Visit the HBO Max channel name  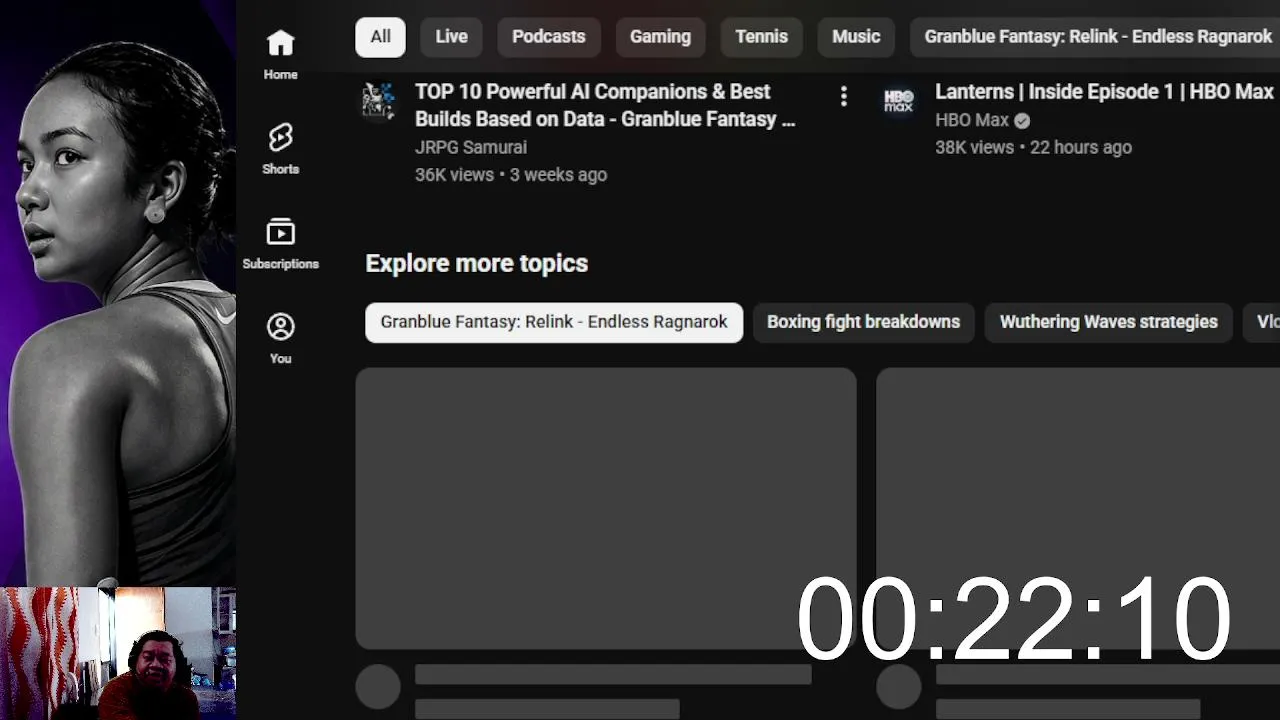(972, 120)
